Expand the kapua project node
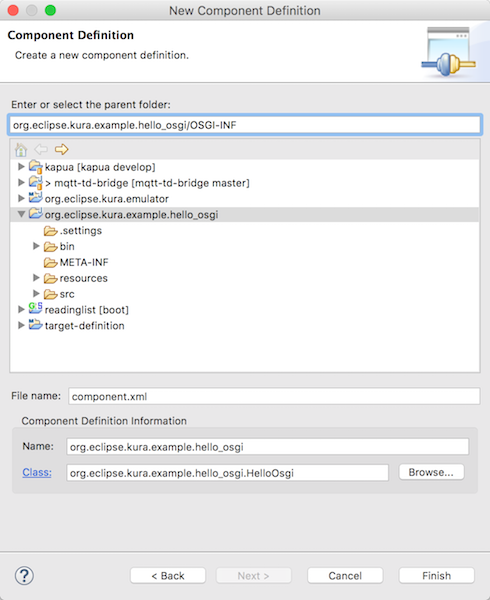Viewport: 490px width, 600px height. (x=21, y=166)
